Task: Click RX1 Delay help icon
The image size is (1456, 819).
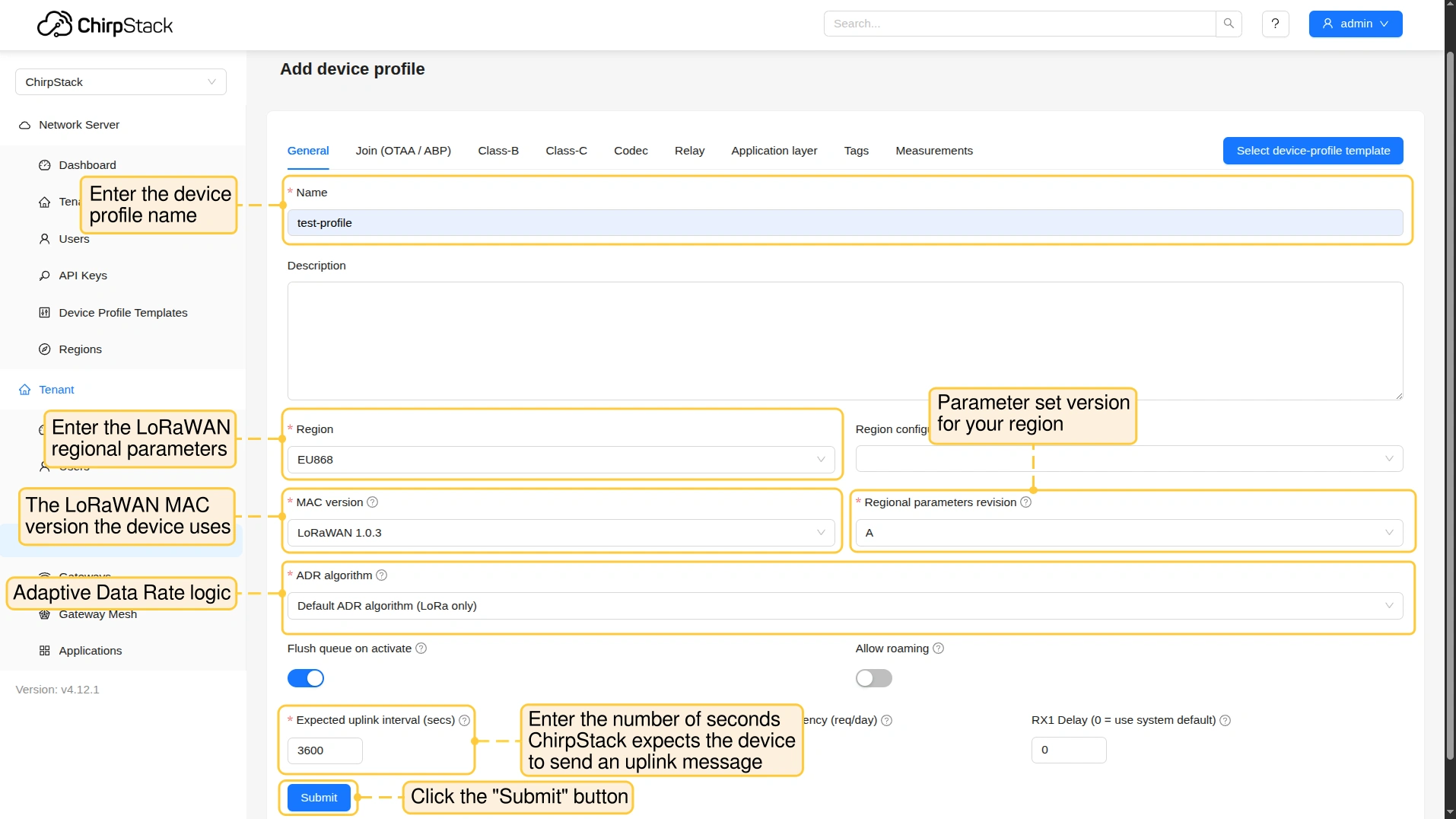Action: 1225,720
